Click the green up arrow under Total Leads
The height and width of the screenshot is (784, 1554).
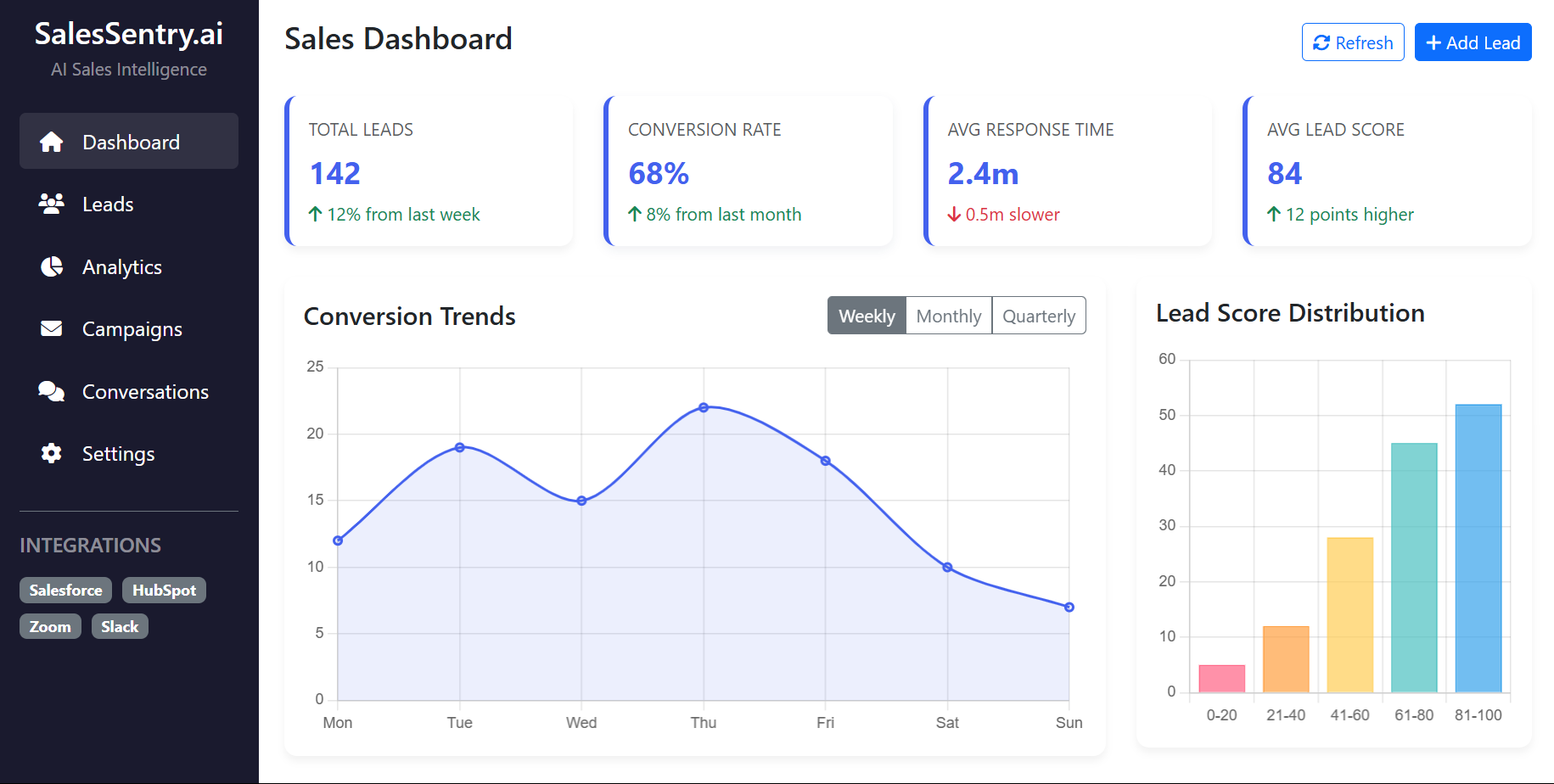(x=315, y=214)
